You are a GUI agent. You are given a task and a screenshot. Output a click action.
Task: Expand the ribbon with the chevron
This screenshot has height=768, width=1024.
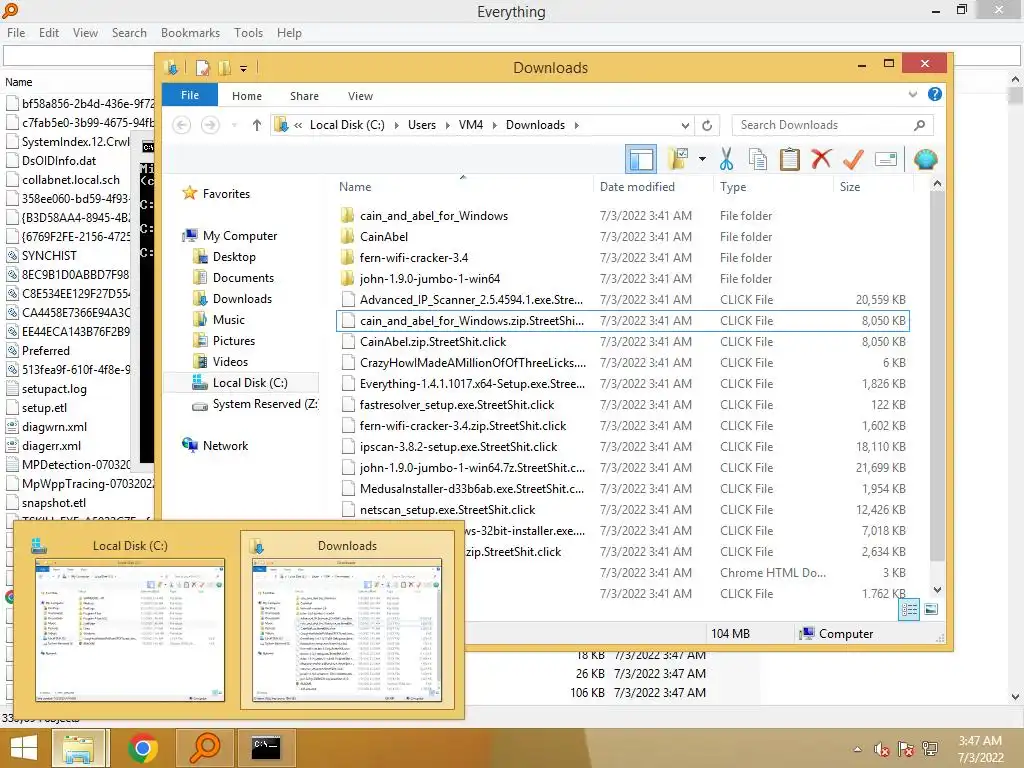coord(912,95)
